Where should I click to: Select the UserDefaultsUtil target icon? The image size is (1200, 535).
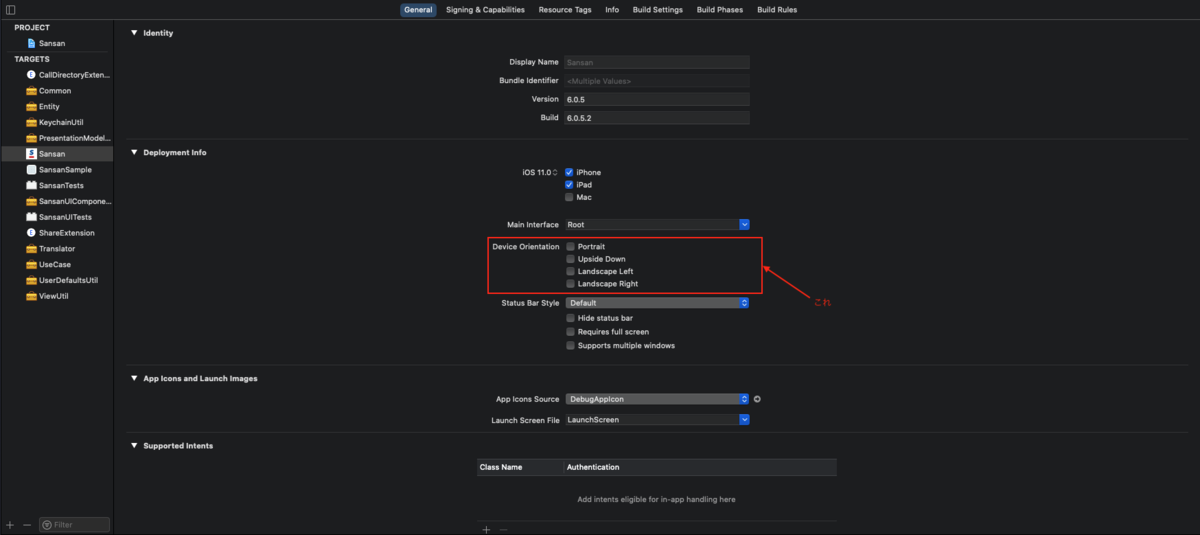(31, 280)
